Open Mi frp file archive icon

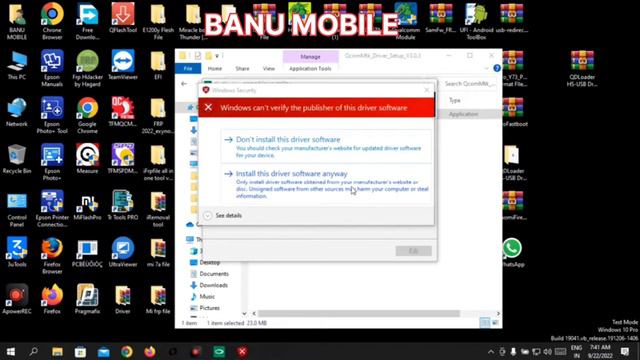coord(158,300)
